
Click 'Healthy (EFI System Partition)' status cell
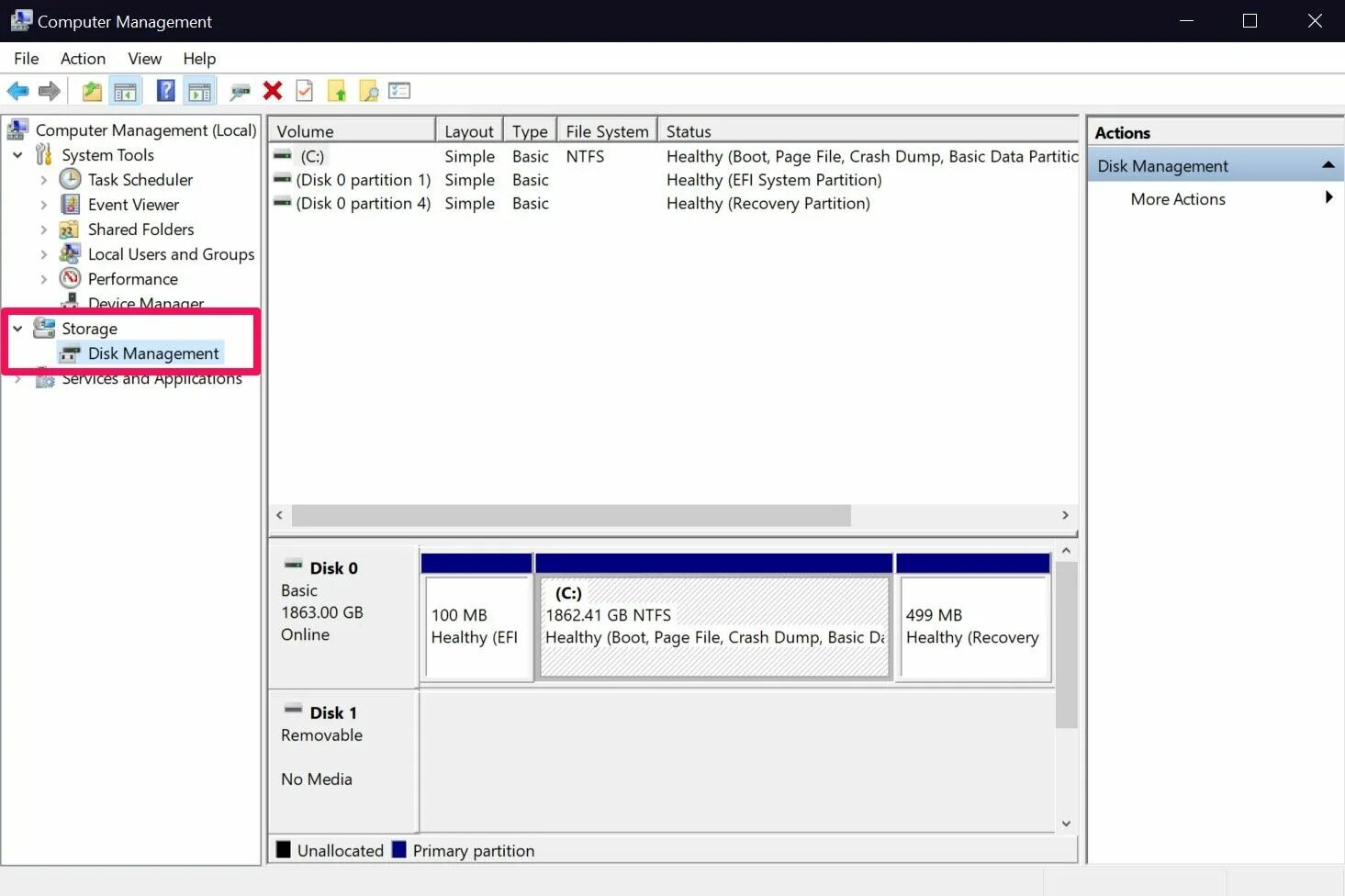point(774,180)
